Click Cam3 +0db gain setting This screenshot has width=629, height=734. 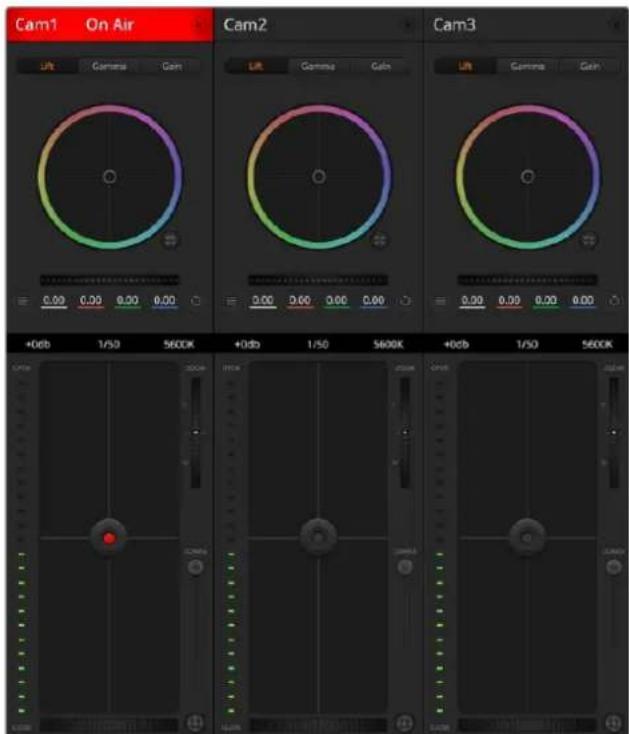click(456, 345)
